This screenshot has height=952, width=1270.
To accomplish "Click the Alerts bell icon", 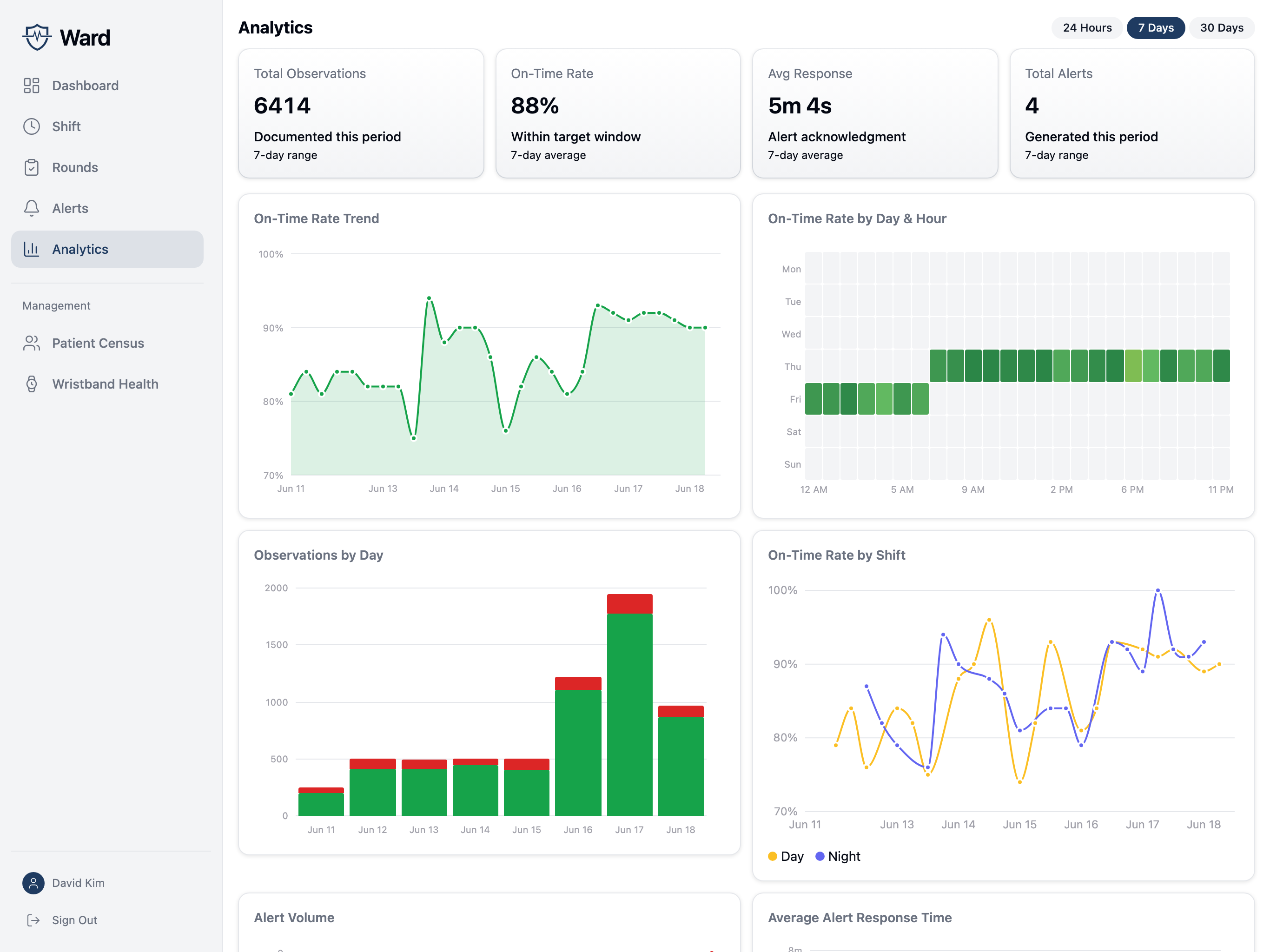I will pyautogui.click(x=32, y=208).
